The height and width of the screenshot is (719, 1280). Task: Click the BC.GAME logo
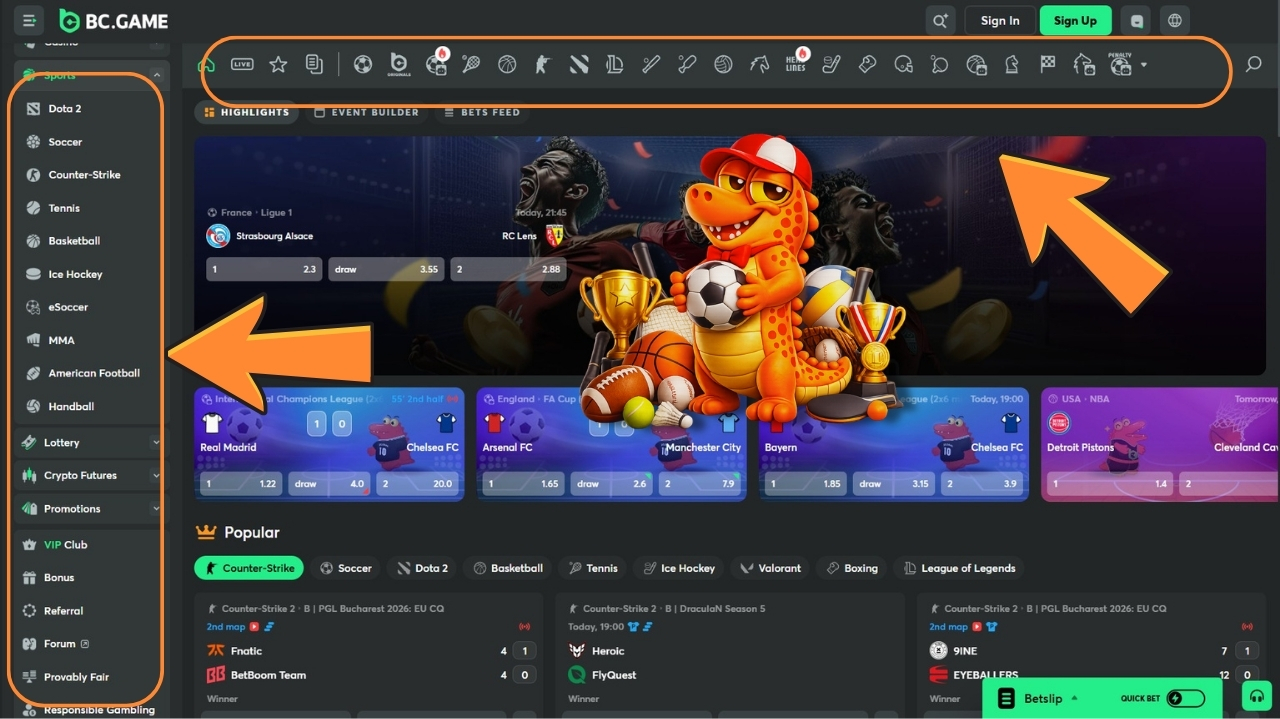pyautogui.click(x=113, y=21)
